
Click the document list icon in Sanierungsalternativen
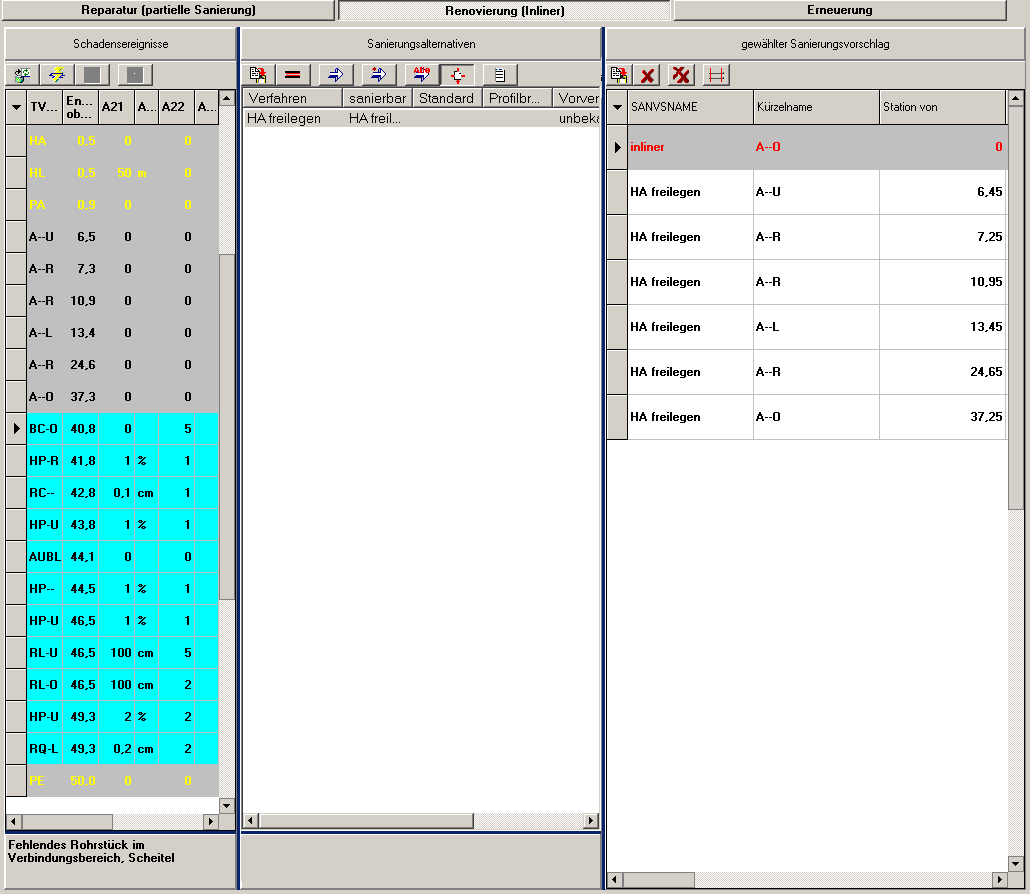(499, 75)
